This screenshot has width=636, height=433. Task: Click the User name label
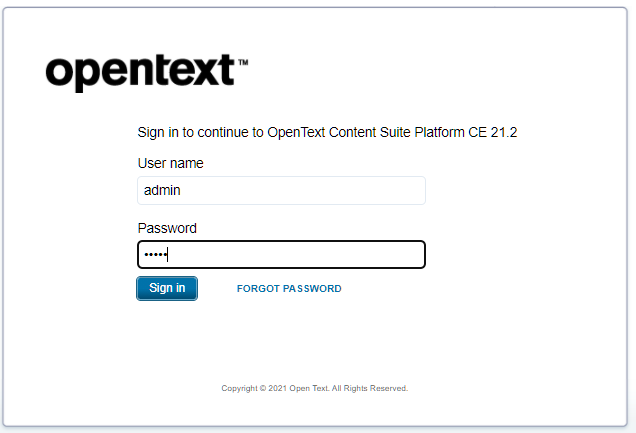pyautogui.click(x=170, y=163)
